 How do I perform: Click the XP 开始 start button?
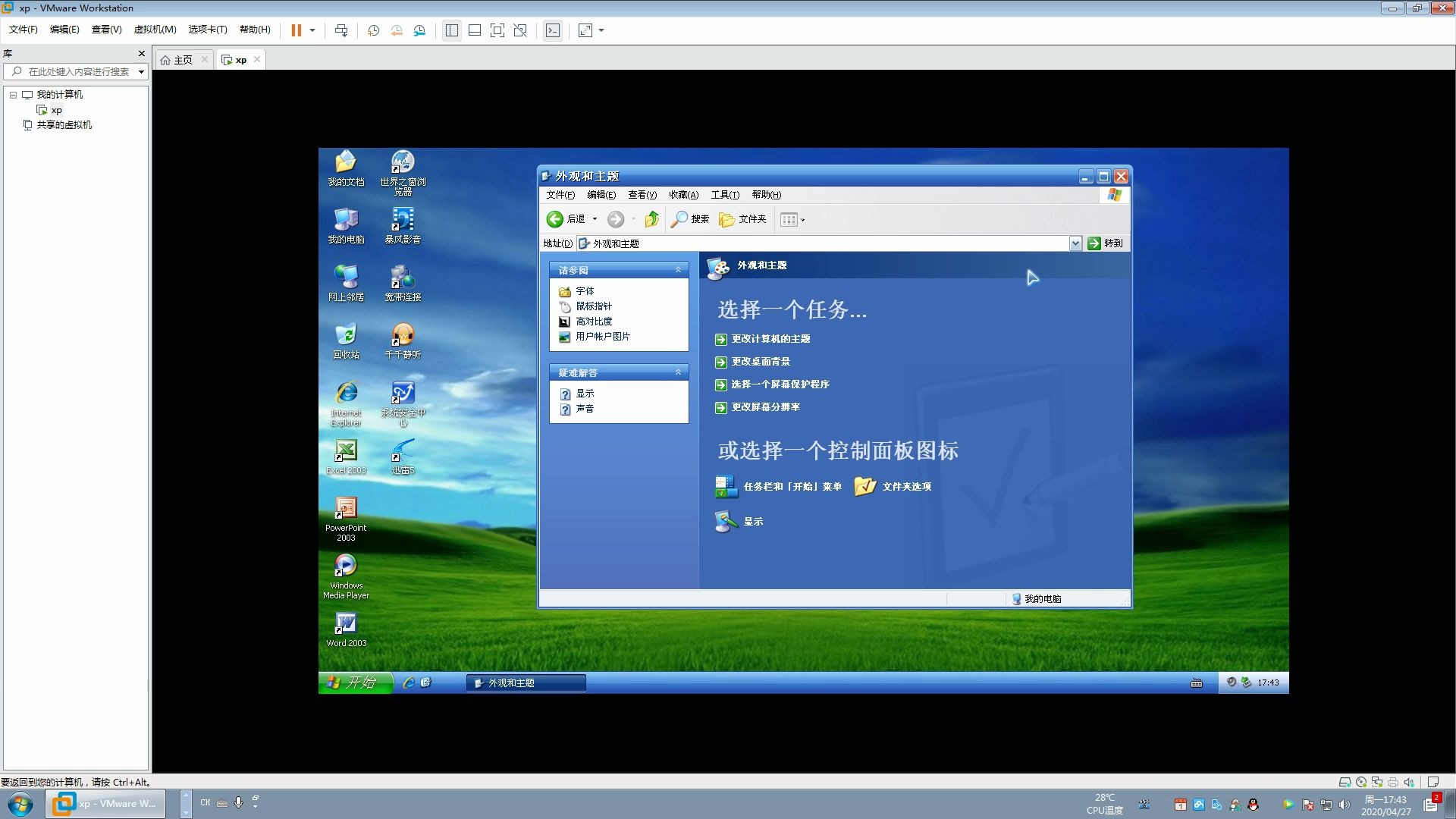(355, 682)
